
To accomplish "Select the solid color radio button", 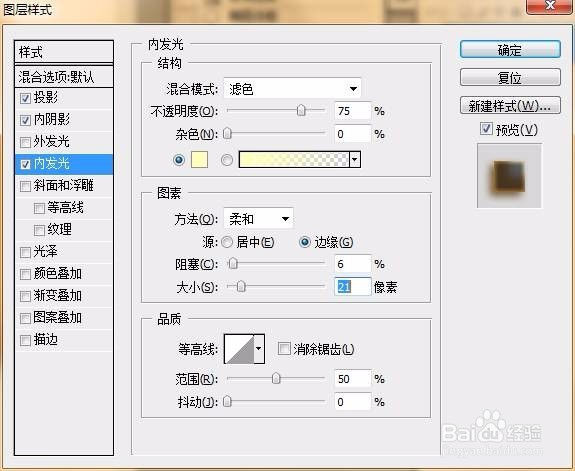I will coord(179,160).
